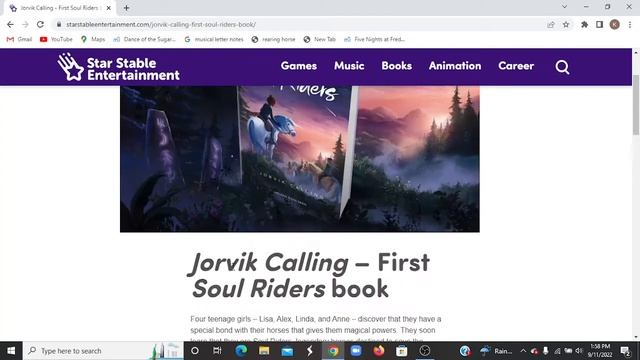Open the Rain weather widget
Image resolution: width=640 pixels, height=360 pixels.
(x=496, y=351)
